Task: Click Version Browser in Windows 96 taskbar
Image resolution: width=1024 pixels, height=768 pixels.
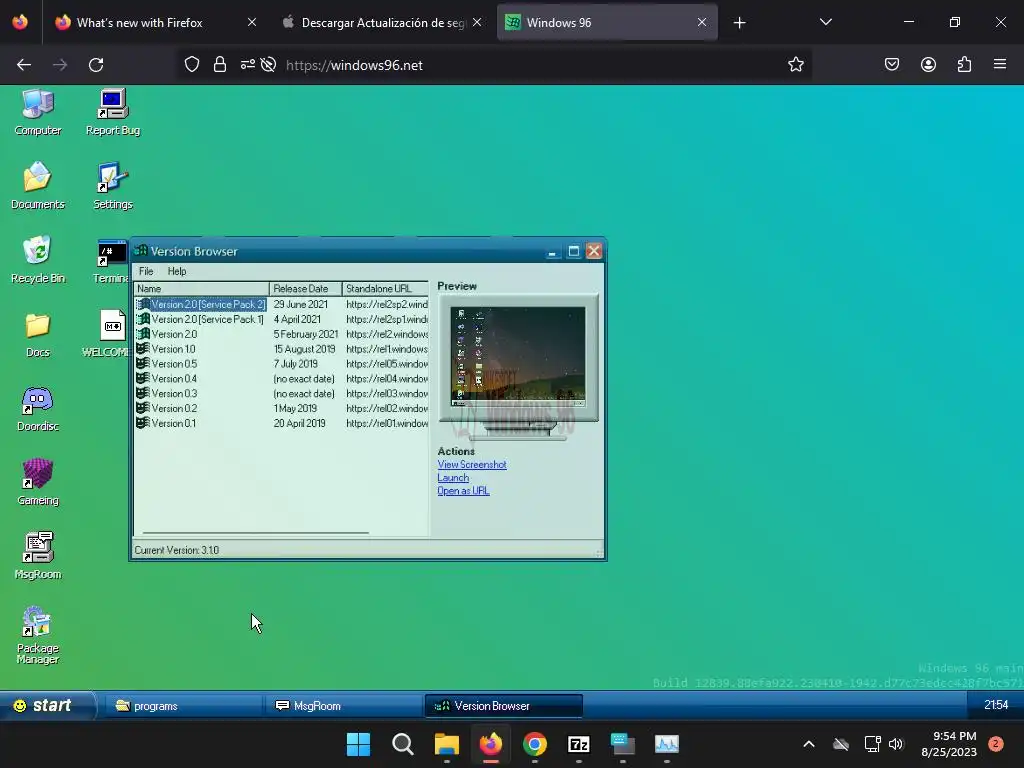Action: click(504, 706)
